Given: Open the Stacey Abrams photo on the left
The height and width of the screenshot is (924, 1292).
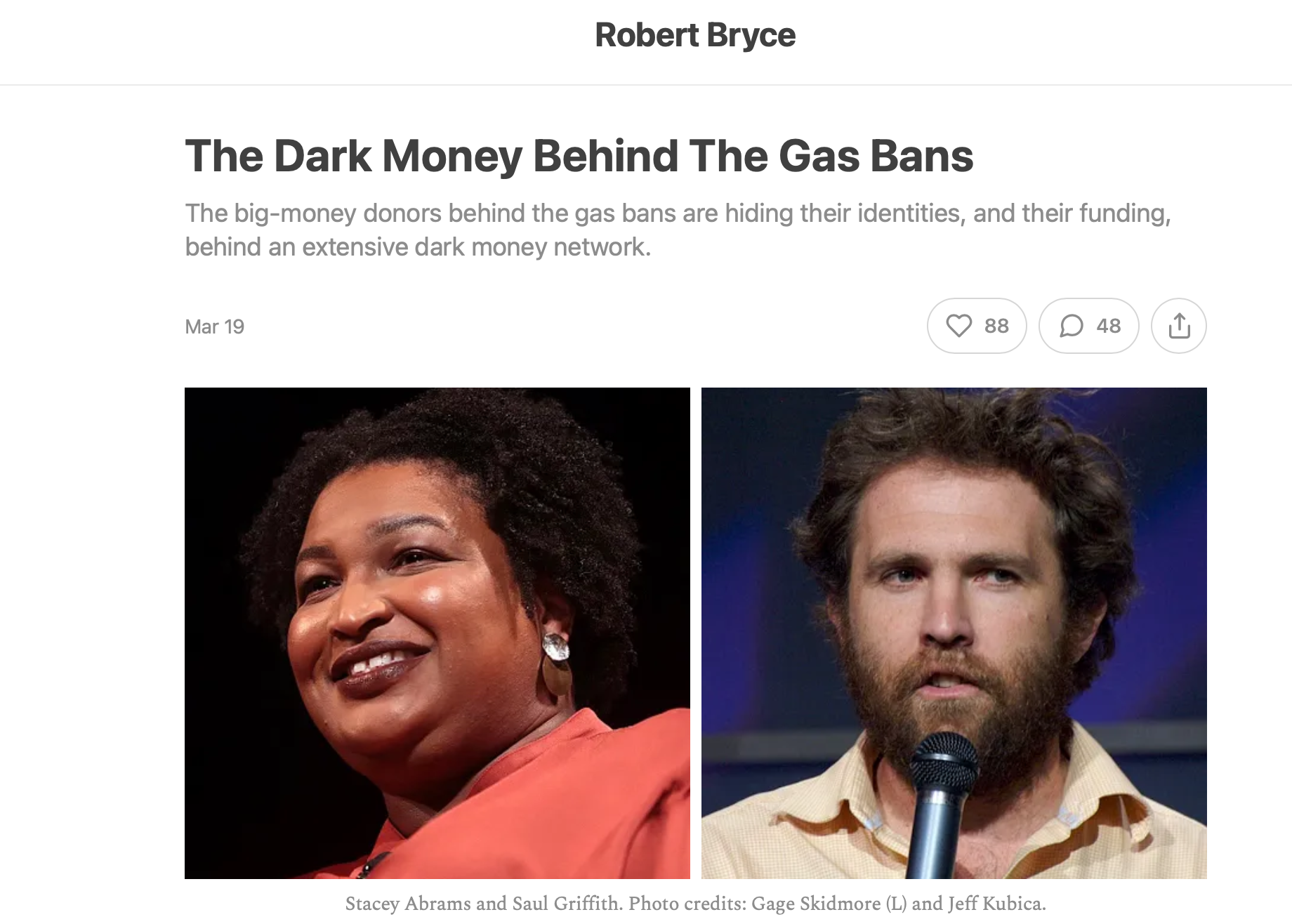Looking at the screenshot, I should (437, 633).
